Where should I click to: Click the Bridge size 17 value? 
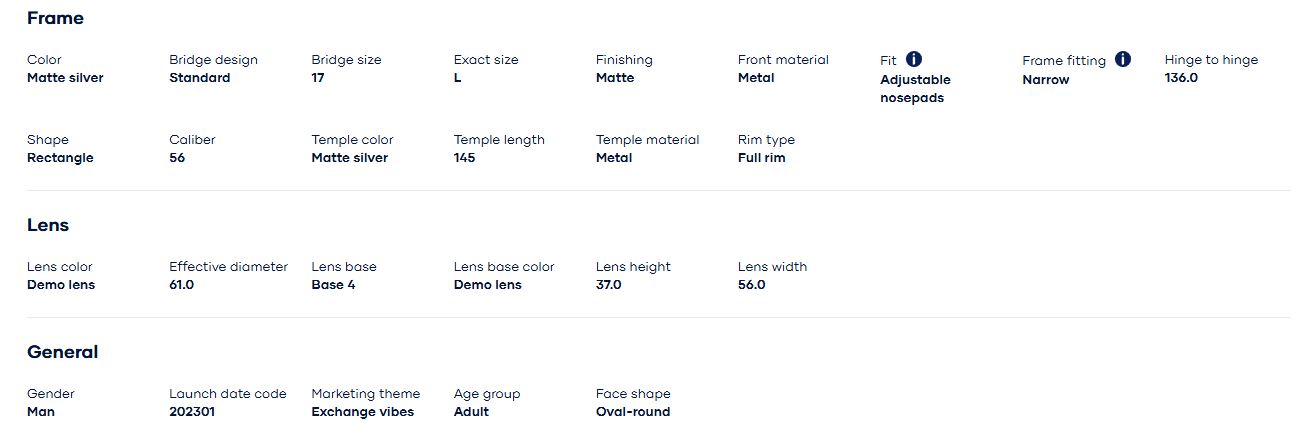318,78
